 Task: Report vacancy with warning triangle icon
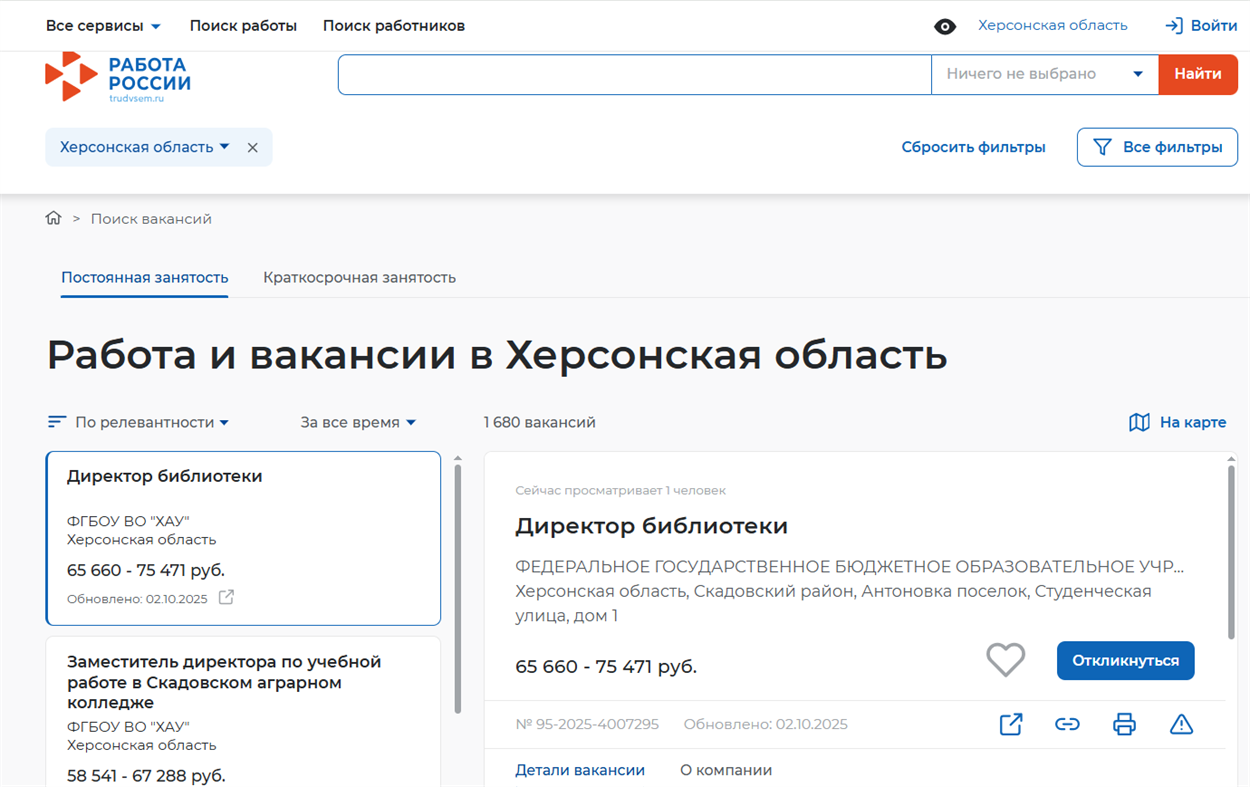point(1181,724)
